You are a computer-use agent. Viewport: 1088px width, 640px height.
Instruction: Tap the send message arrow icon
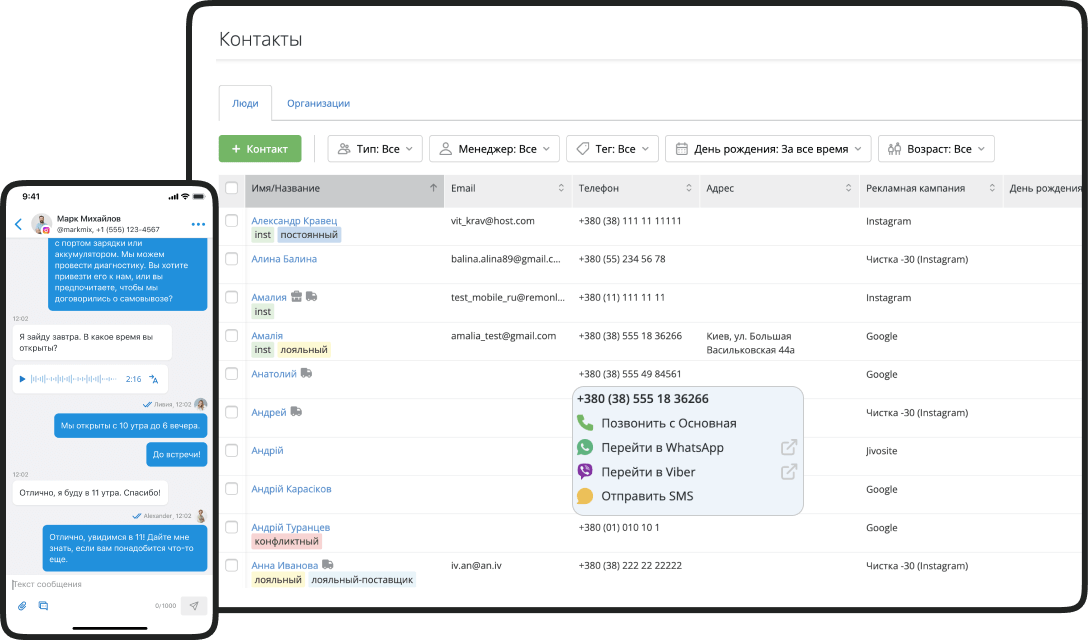click(x=193, y=604)
